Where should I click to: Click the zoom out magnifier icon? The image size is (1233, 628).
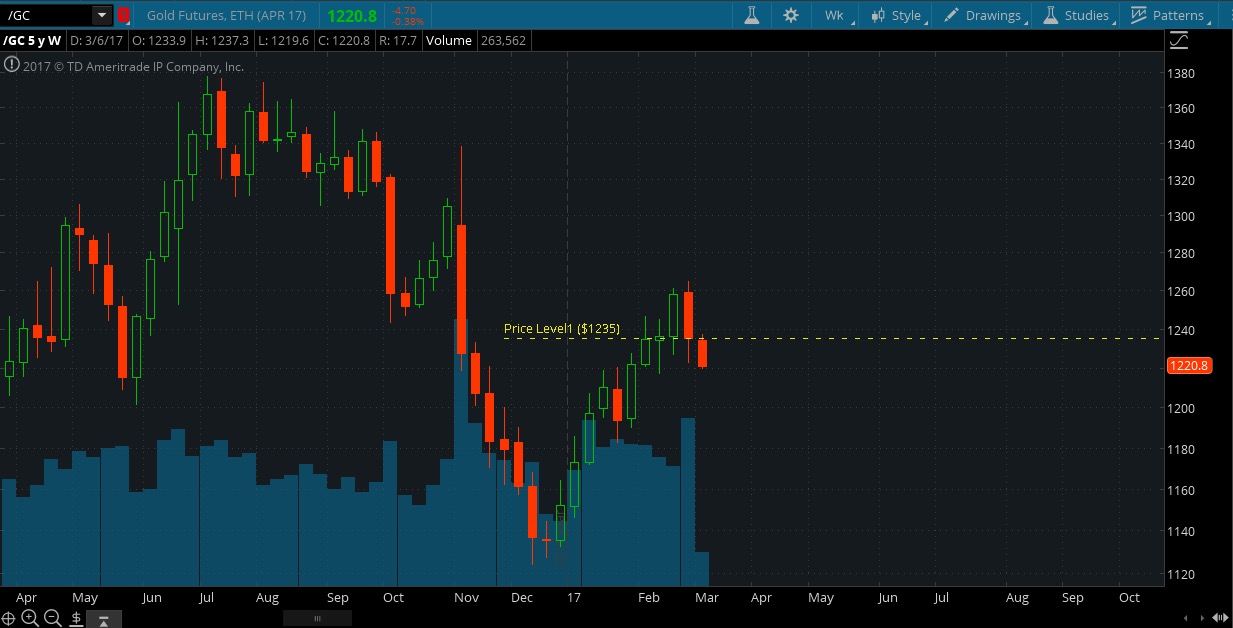(x=53, y=618)
